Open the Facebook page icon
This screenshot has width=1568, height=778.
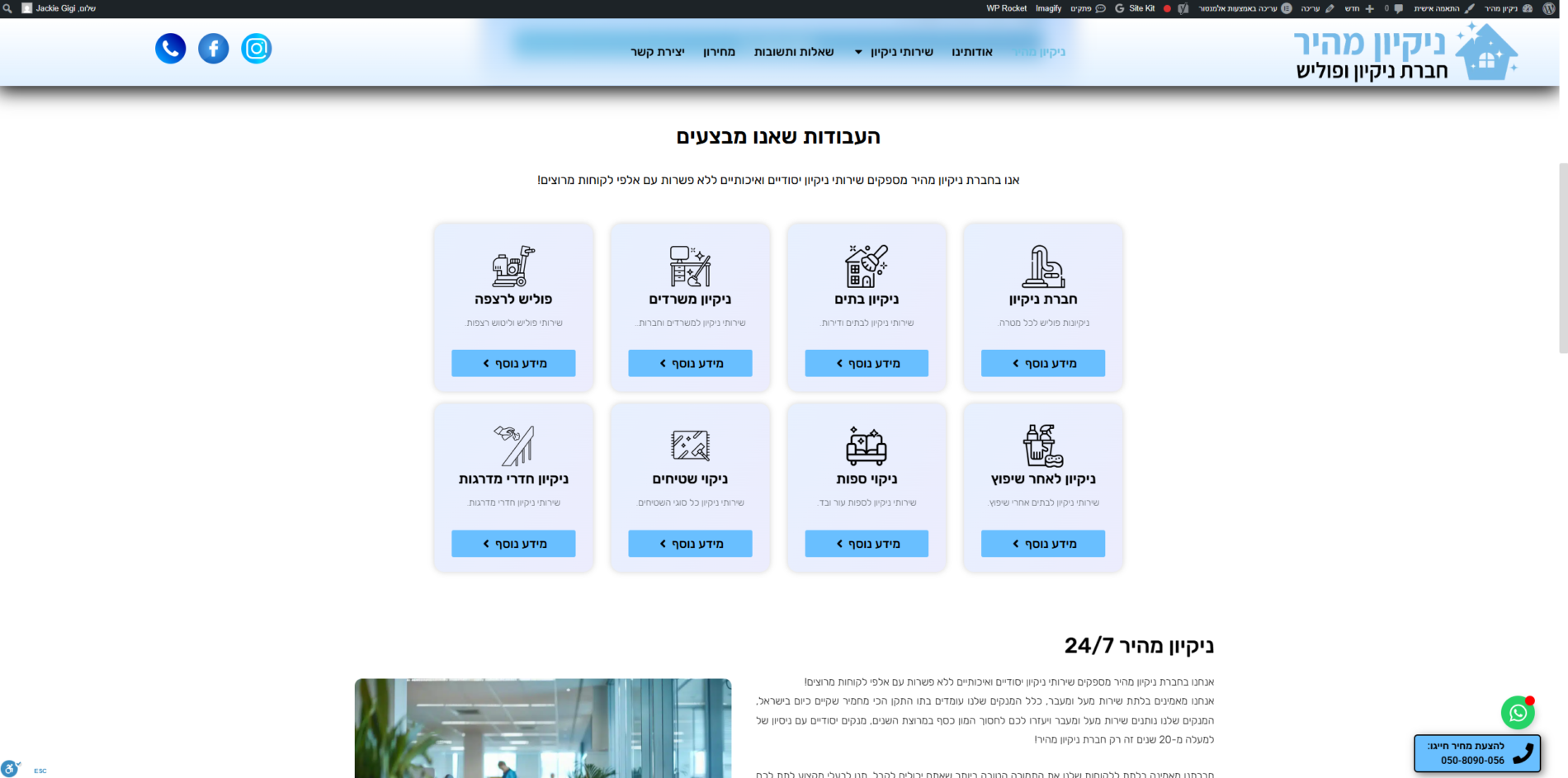pos(214,49)
